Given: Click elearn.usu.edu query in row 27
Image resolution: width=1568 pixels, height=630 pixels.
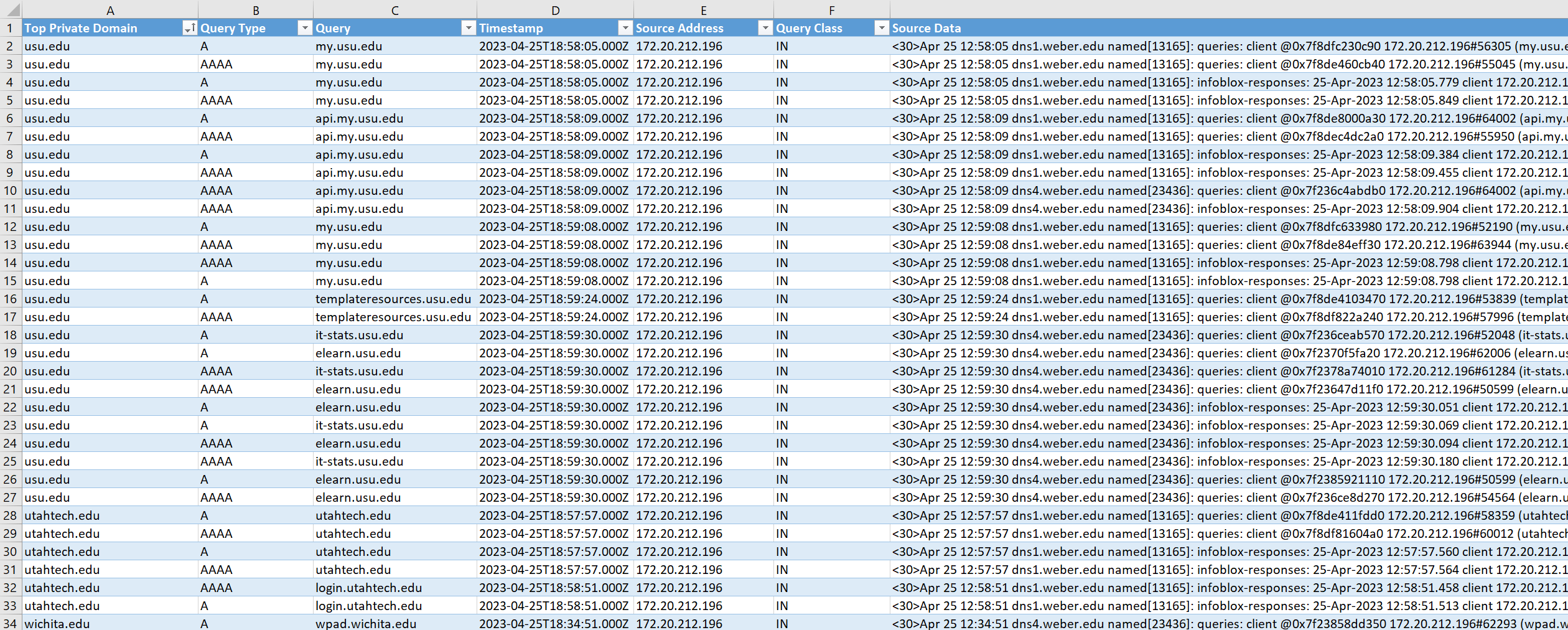Looking at the screenshot, I should click(x=395, y=497).
